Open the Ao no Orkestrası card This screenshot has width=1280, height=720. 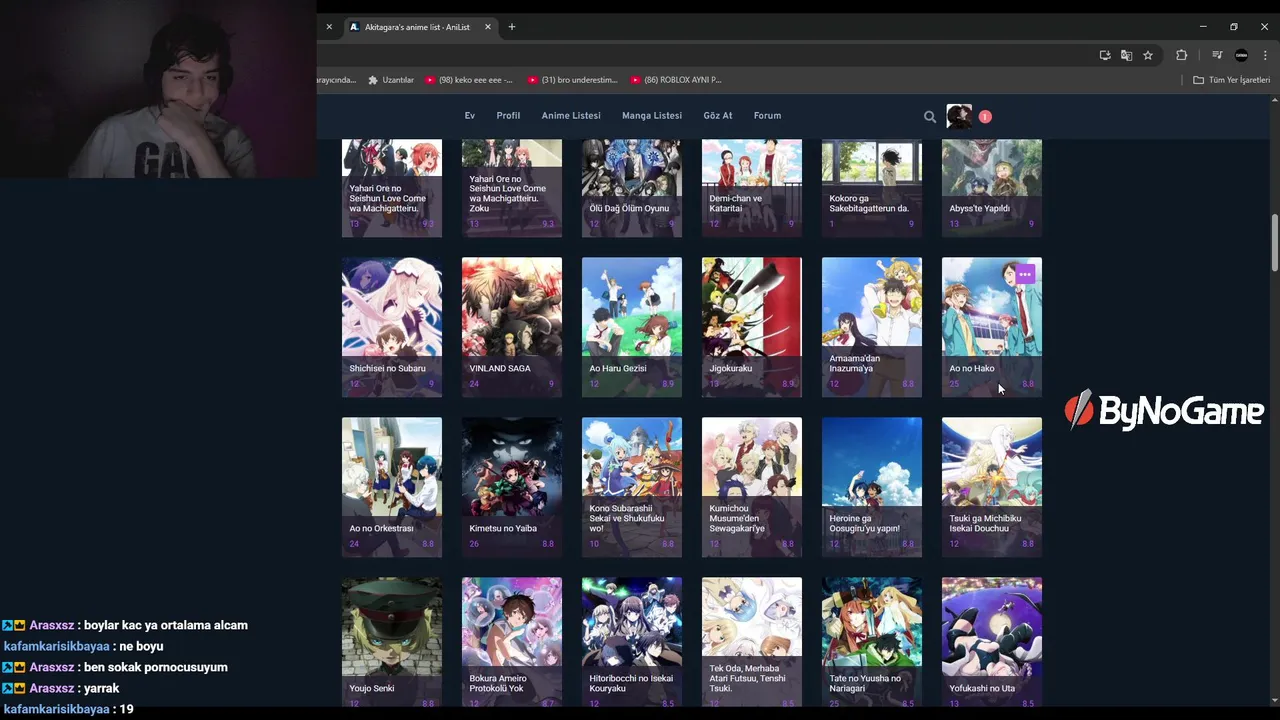(392, 487)
